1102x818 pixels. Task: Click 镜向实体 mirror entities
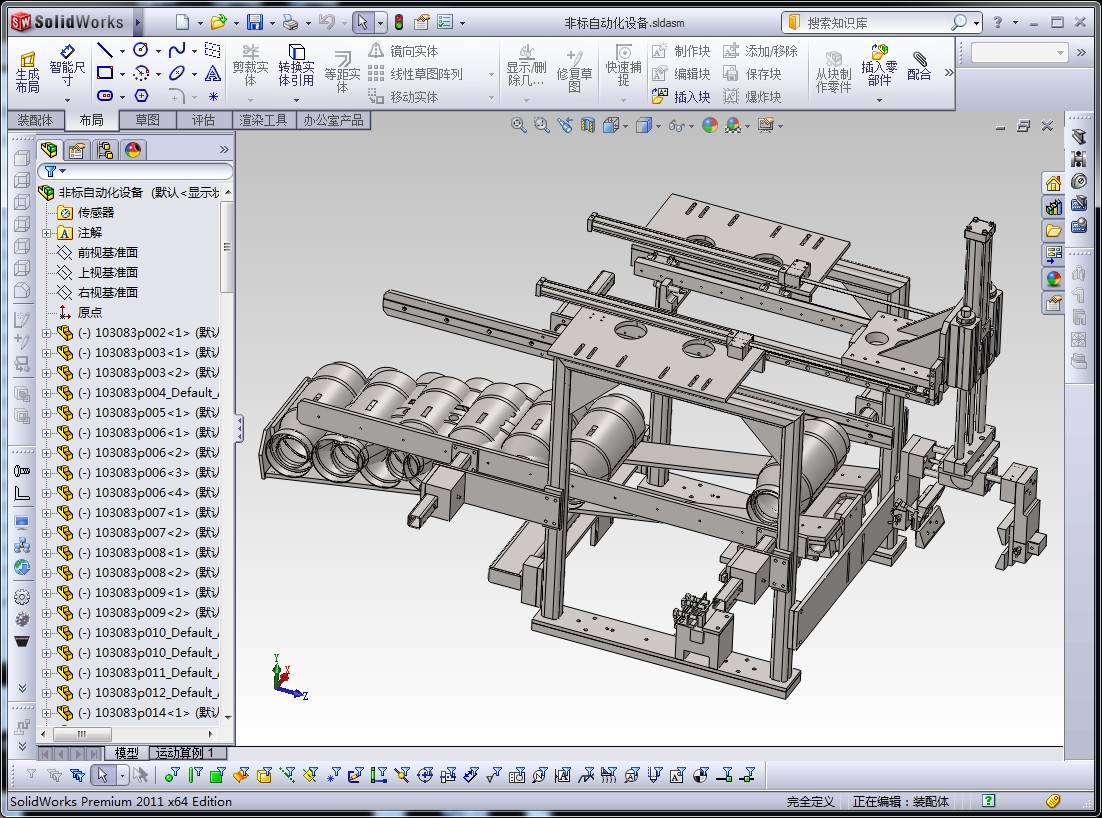pyautogui.click(x=403, y=51)
